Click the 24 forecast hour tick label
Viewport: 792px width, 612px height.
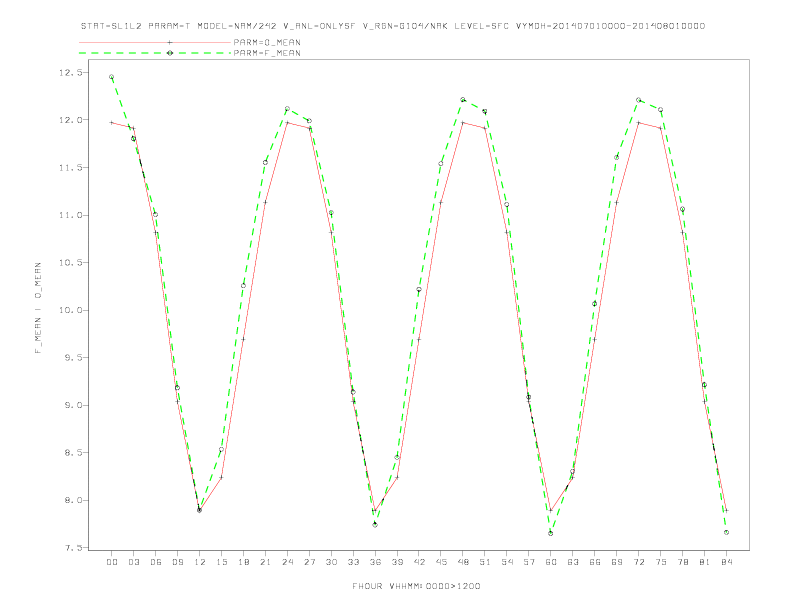point(287,562)
